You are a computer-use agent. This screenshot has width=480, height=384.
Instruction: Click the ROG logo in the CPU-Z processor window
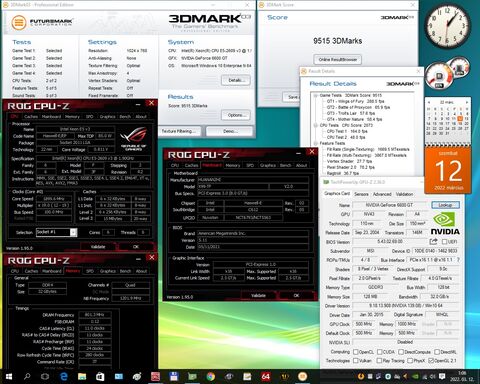[x=134, y=138]
